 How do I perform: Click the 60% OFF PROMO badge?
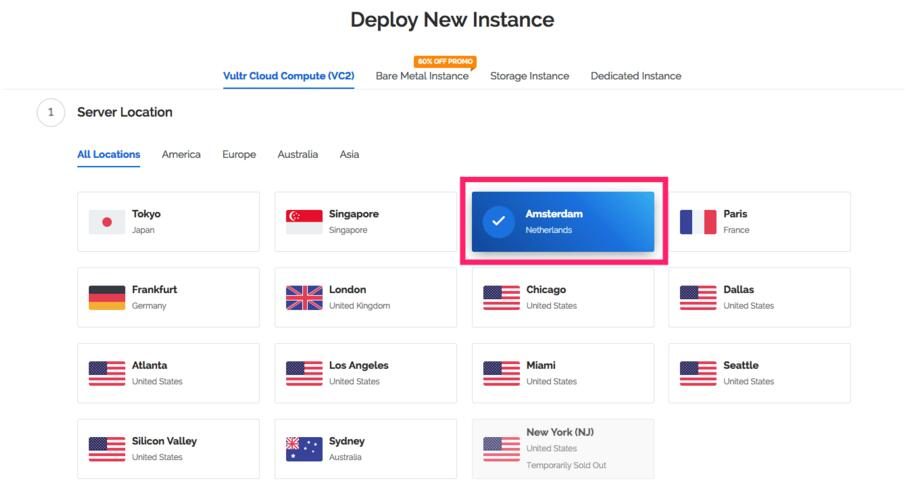(x=444, y=61)
